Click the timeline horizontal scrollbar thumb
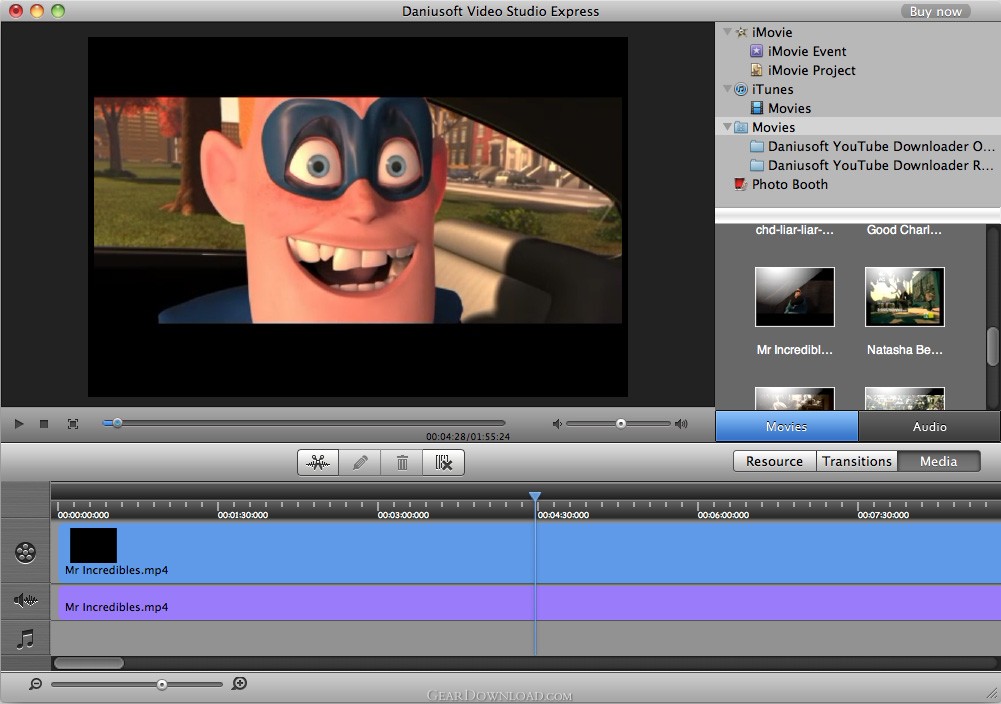Viewport: 1001px width, 704px height. click(89, 663)
